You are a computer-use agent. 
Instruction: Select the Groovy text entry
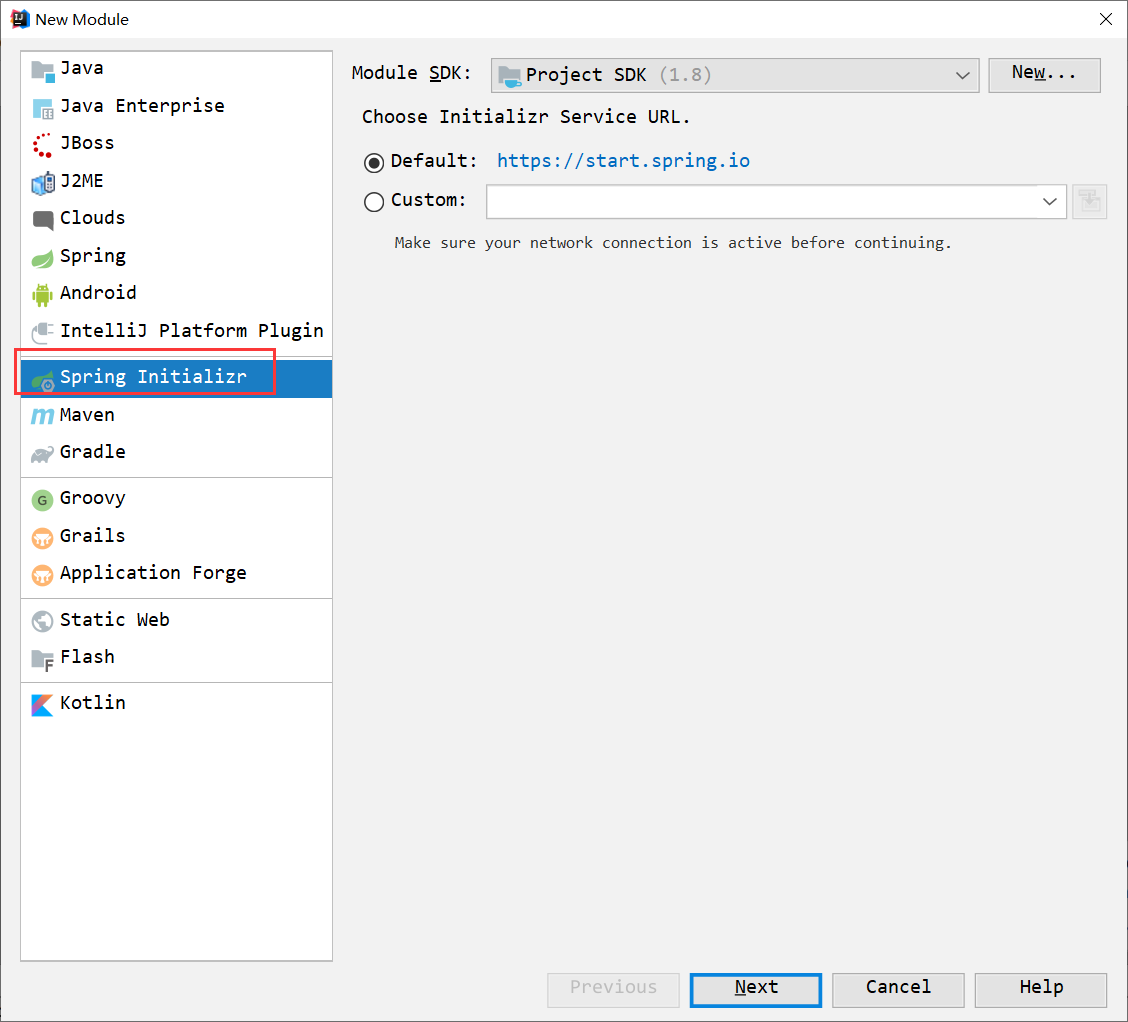93,498
